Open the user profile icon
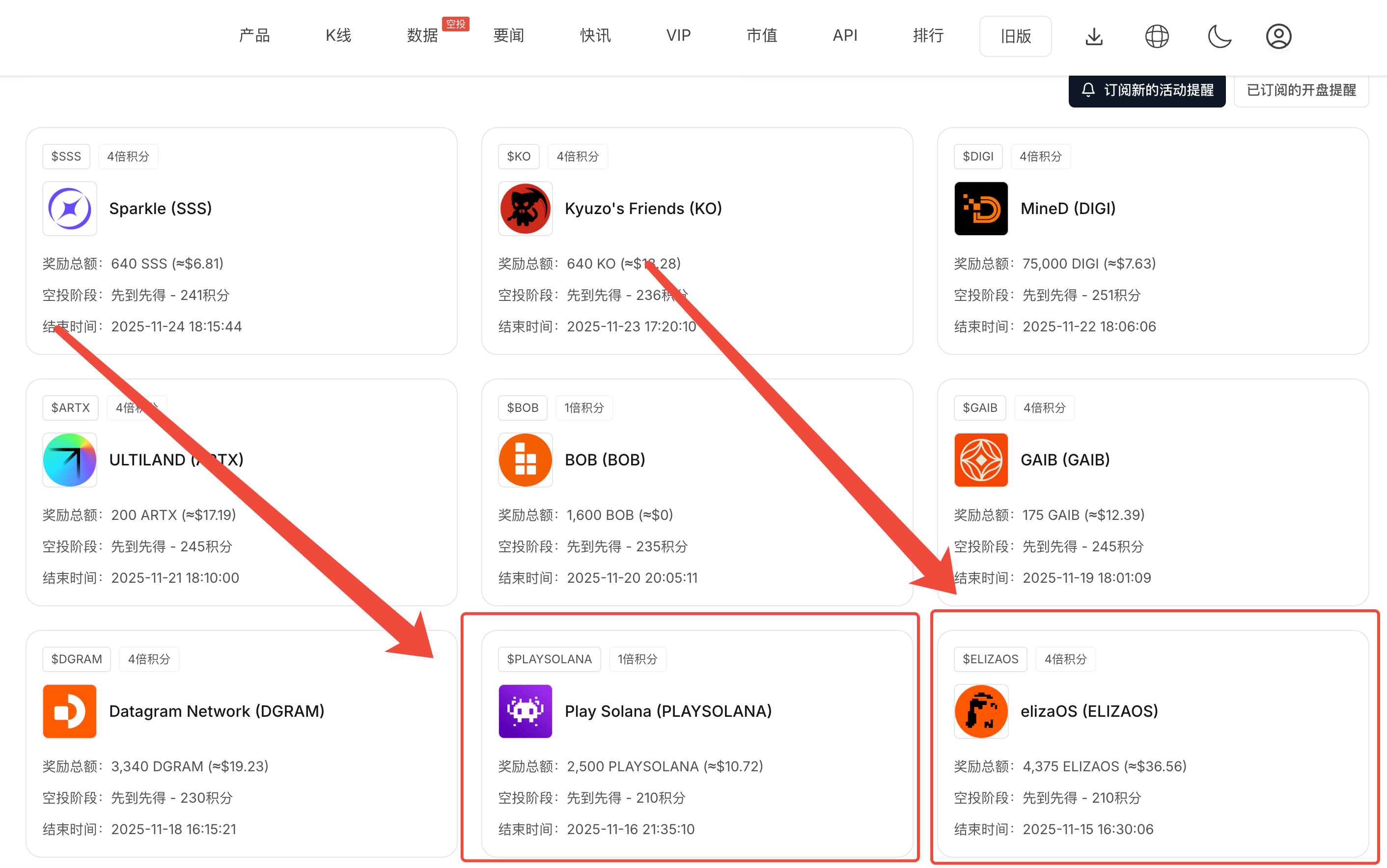 coord(1278,36)
